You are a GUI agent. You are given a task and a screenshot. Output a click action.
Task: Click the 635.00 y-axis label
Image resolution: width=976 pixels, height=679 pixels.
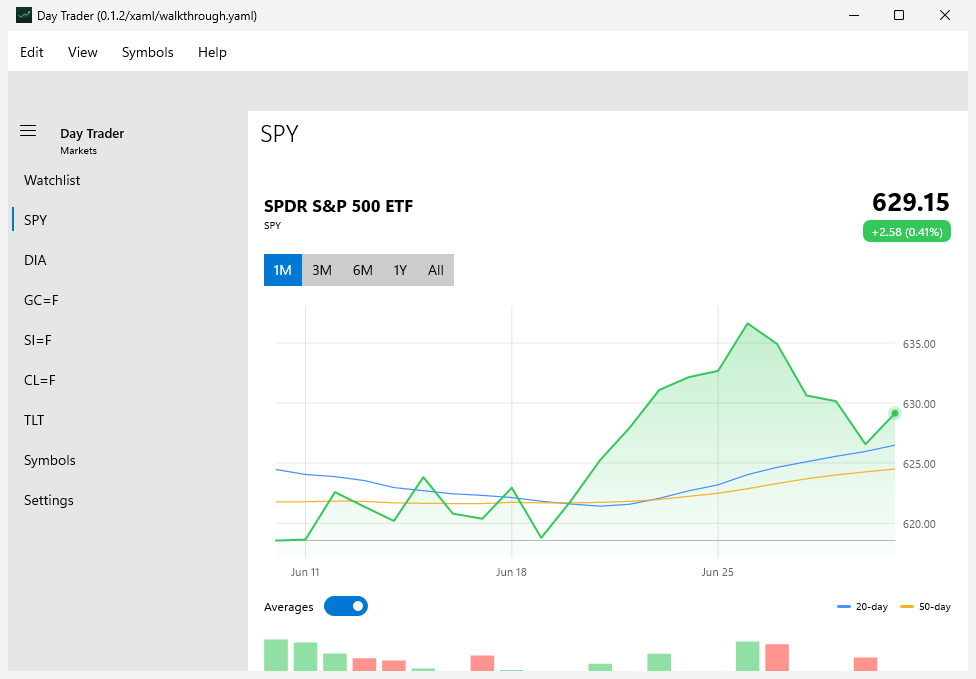(919, 344)
